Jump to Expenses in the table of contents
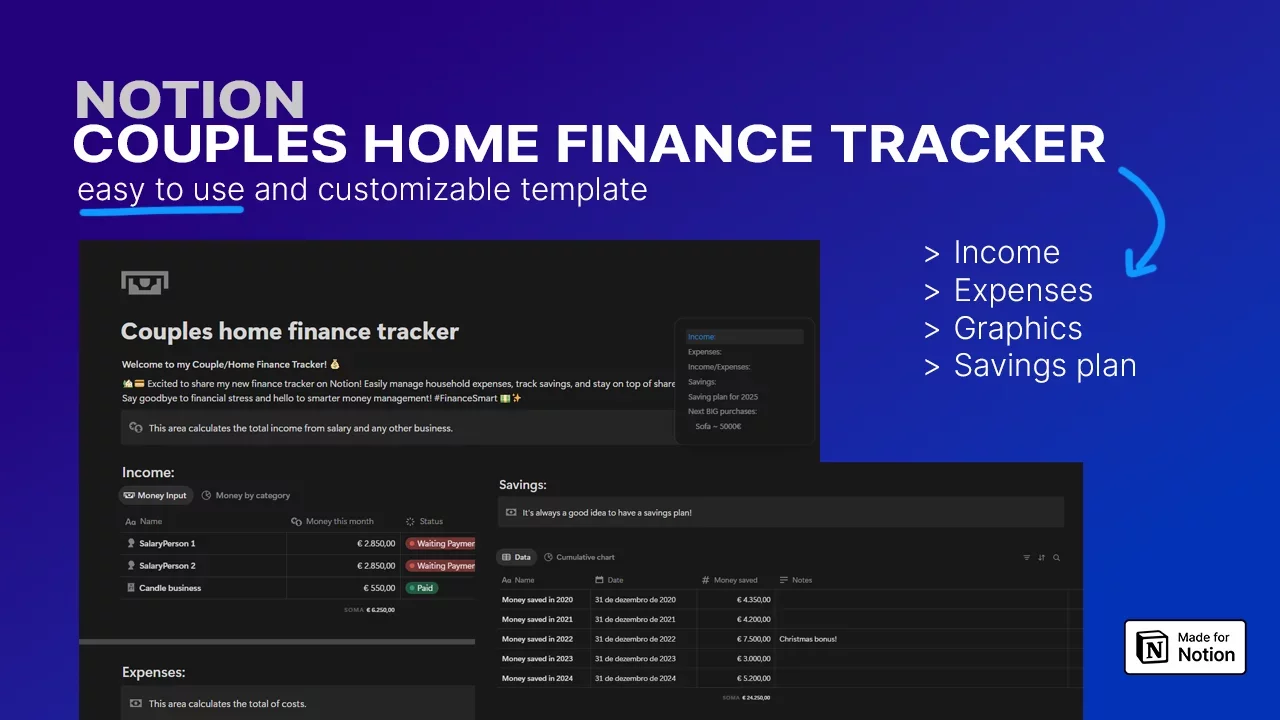Viewport: 1280px width, 720px height. pyautogui.click(x=705, y=352)
